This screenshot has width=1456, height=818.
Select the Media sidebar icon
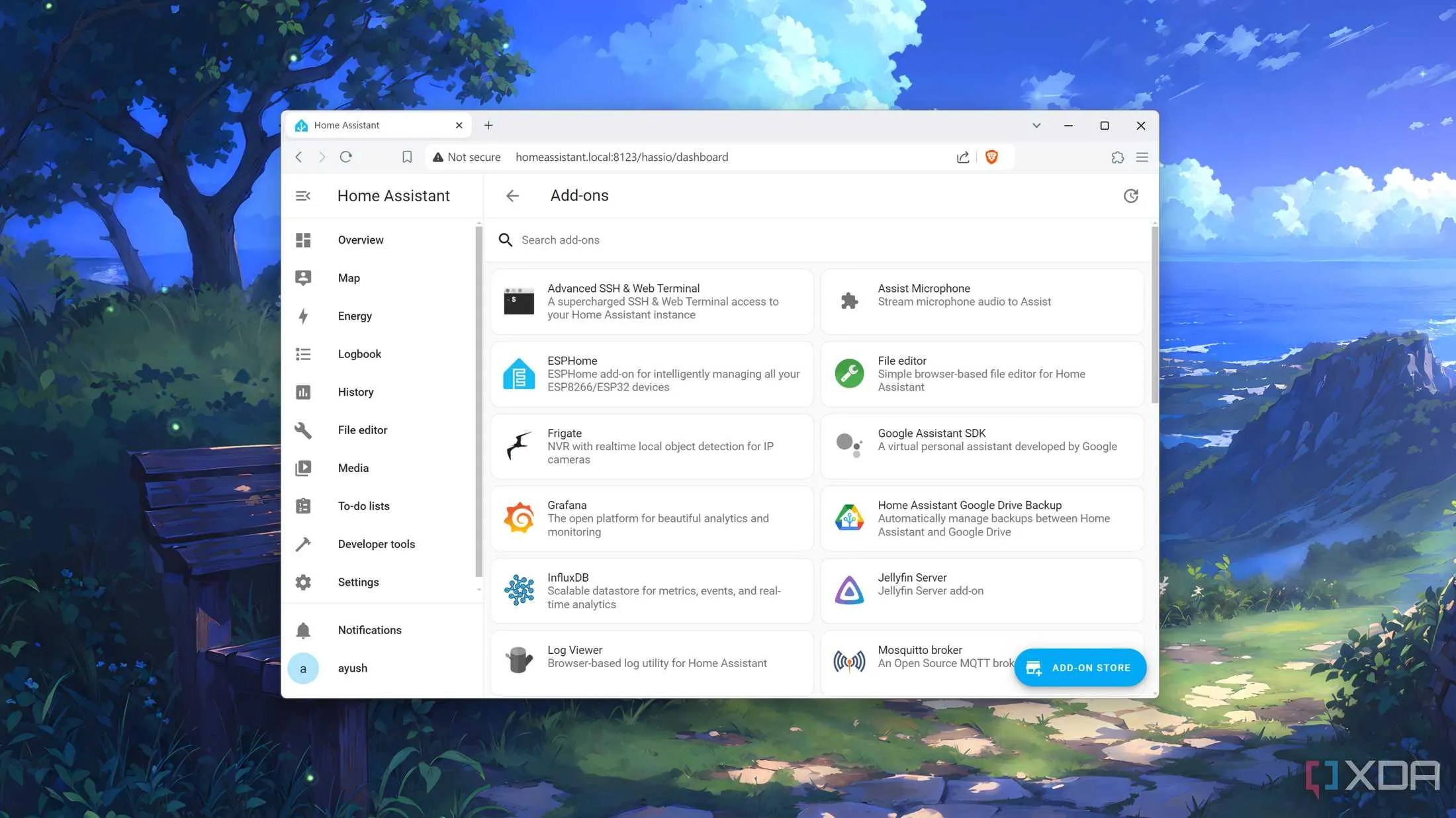tap(303, 468)
